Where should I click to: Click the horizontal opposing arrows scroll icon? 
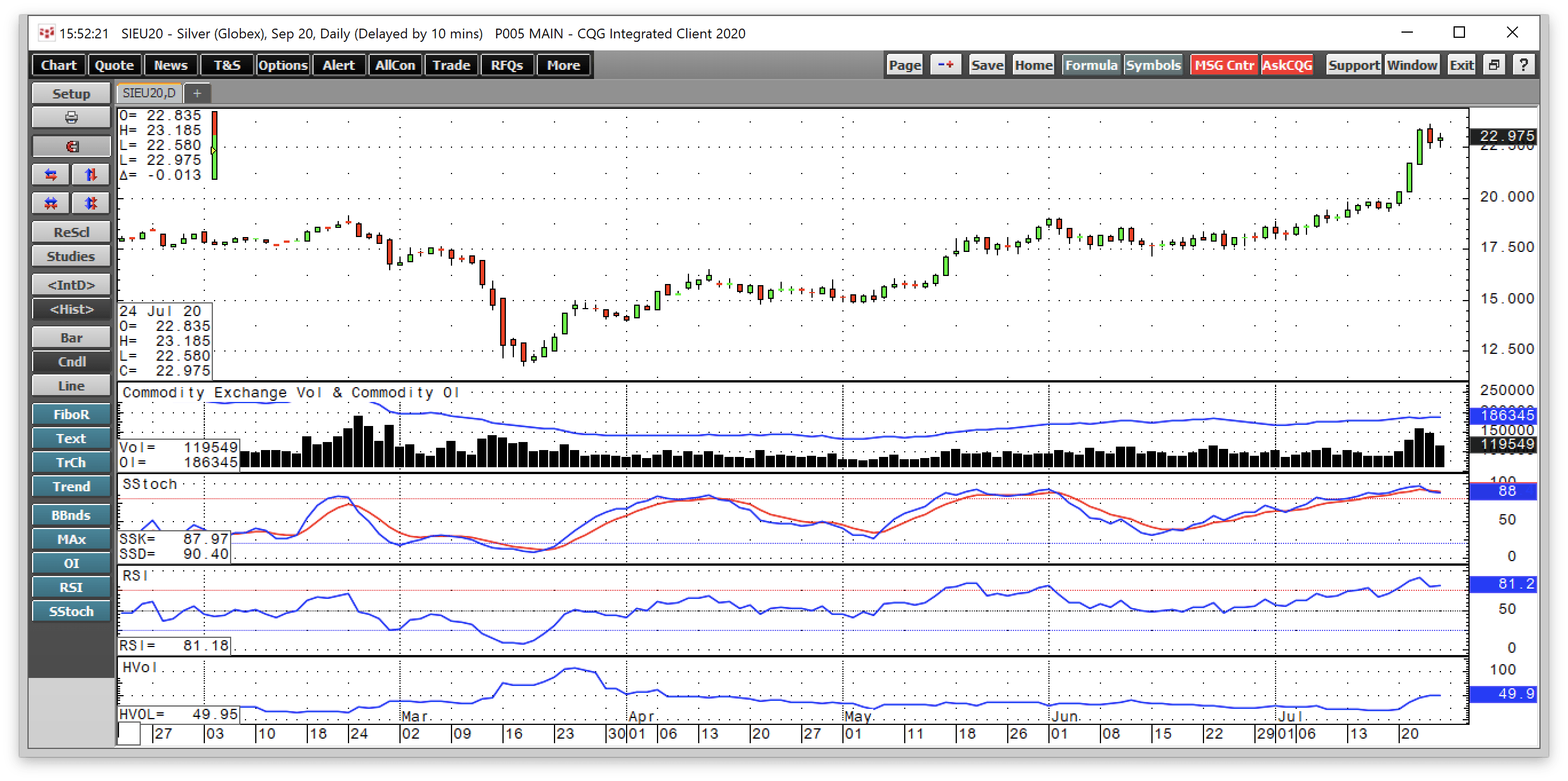pos(51,175)
